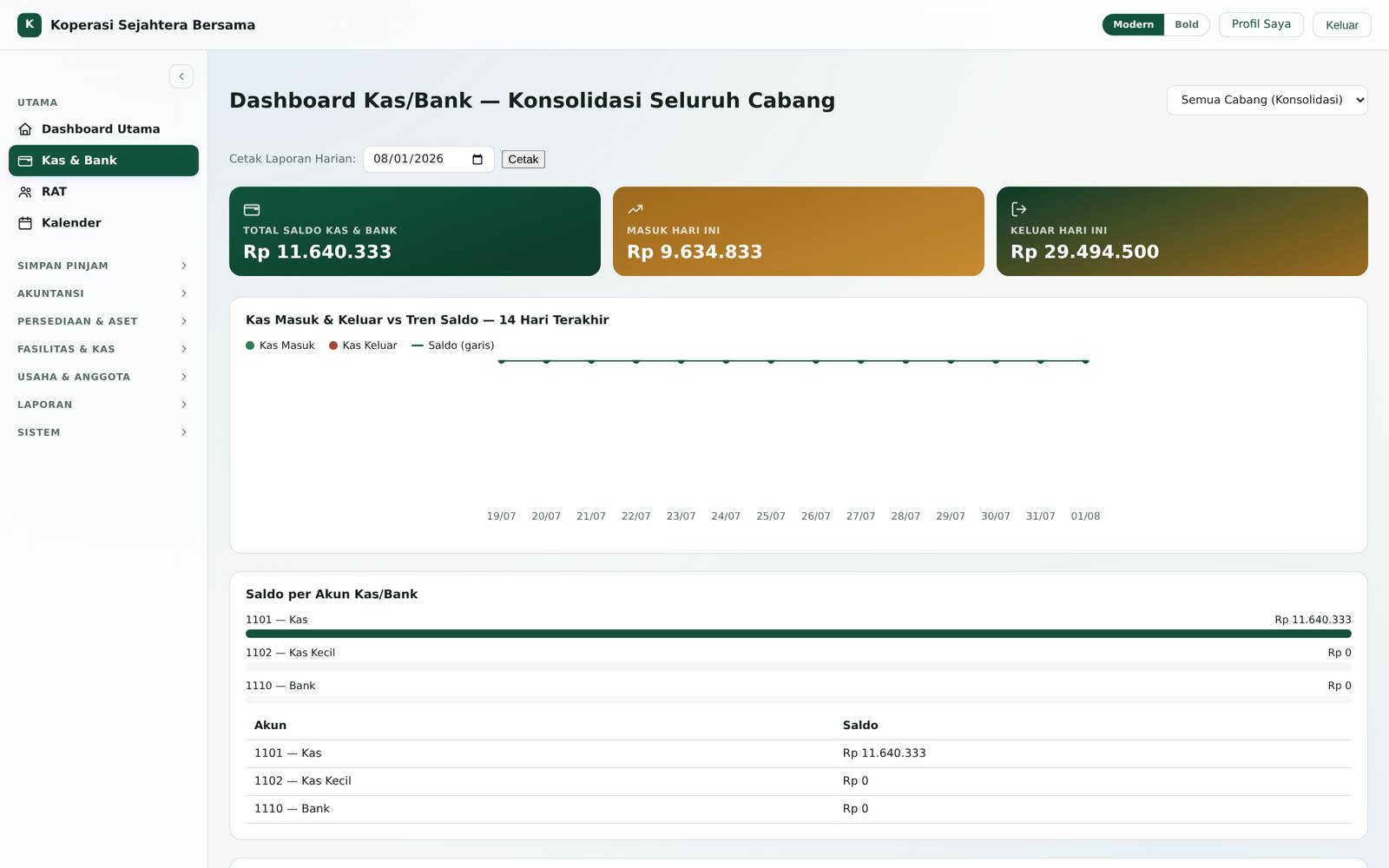Click table row 1102 — Kas Kecil
The image size is (1389, 868).
pyautogui.click(x=799, y=781)
